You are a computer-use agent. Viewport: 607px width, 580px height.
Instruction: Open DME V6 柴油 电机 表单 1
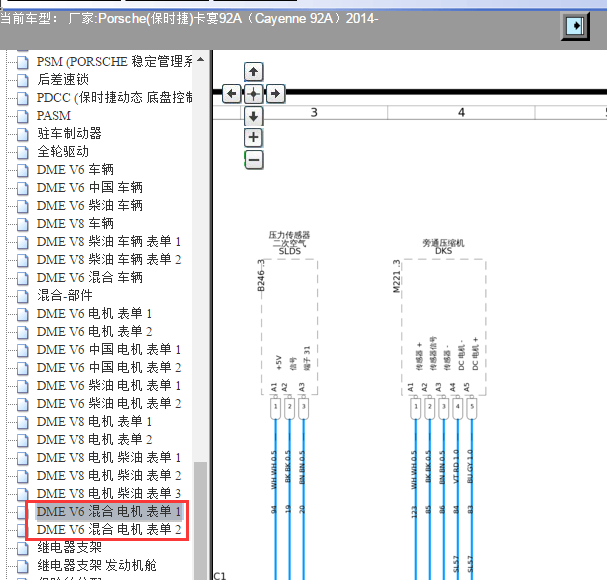[109, 386]
